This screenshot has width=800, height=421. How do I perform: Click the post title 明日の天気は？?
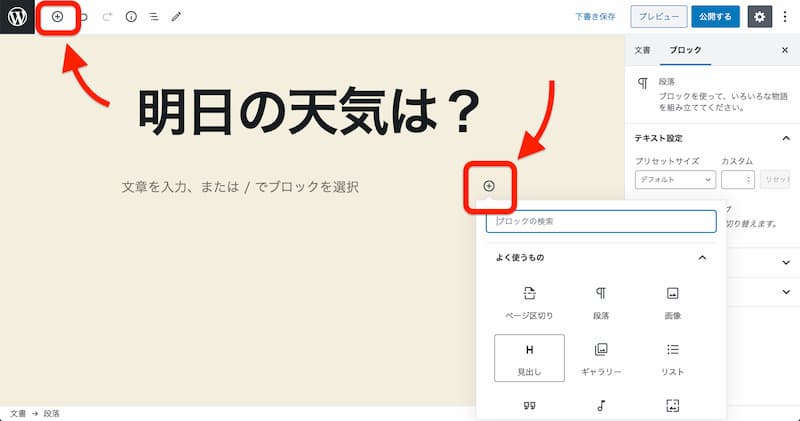click(x=309, y=111)
